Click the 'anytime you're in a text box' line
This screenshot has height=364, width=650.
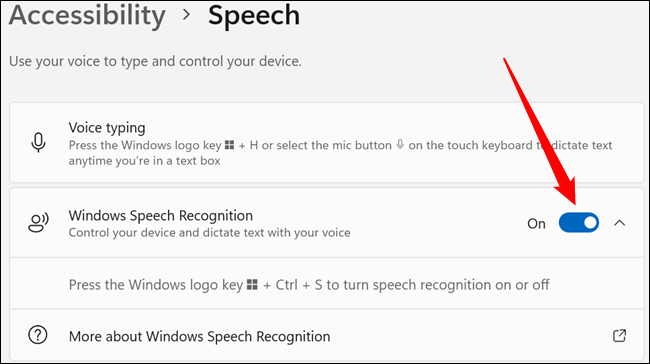pos(144,161)
